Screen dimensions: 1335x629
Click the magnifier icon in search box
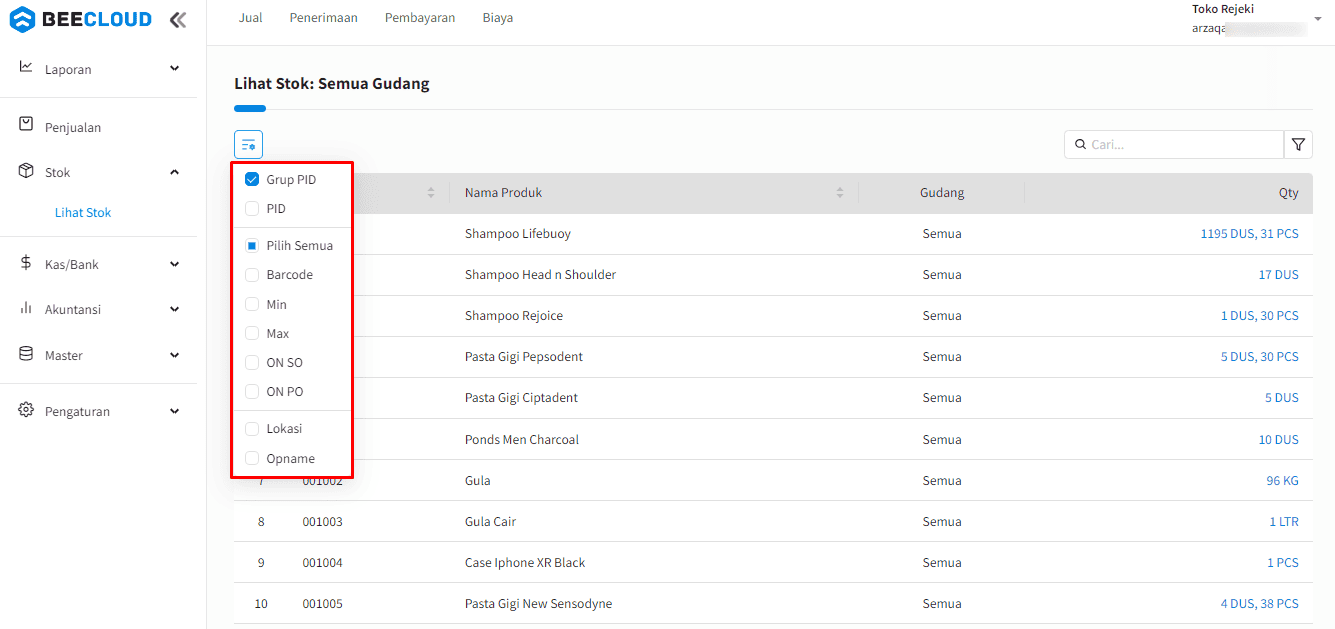click(1080, 145)
